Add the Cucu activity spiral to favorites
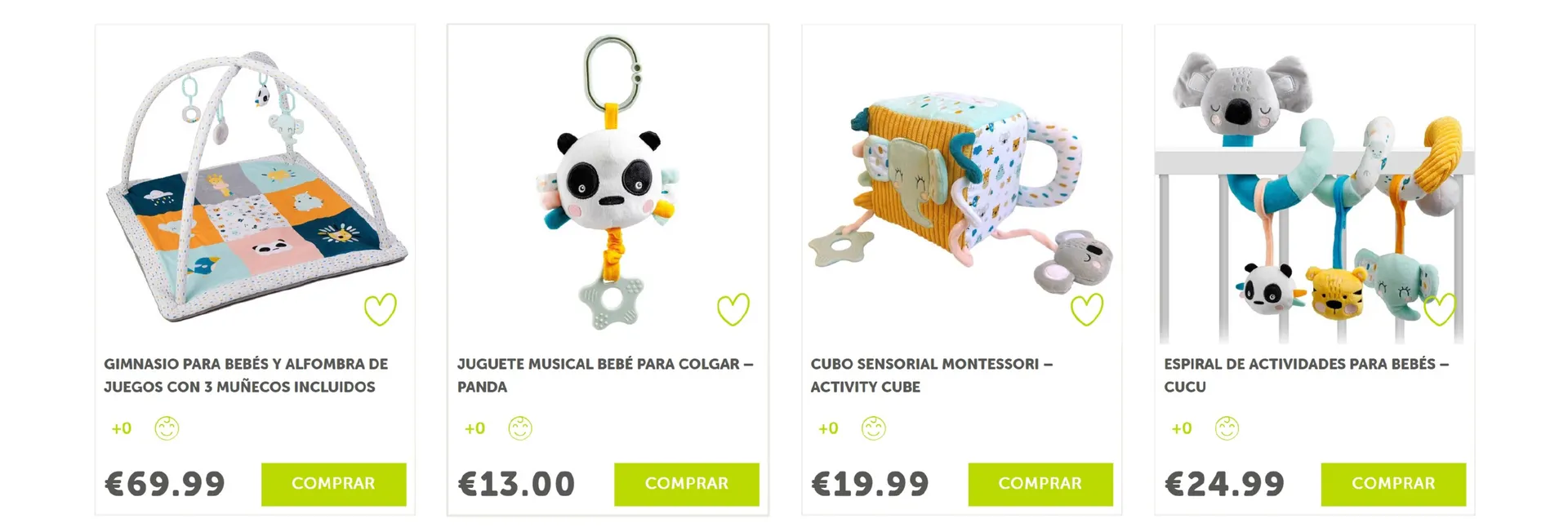The width and height of the screenshot is (1568, 532). point(1439,309)
